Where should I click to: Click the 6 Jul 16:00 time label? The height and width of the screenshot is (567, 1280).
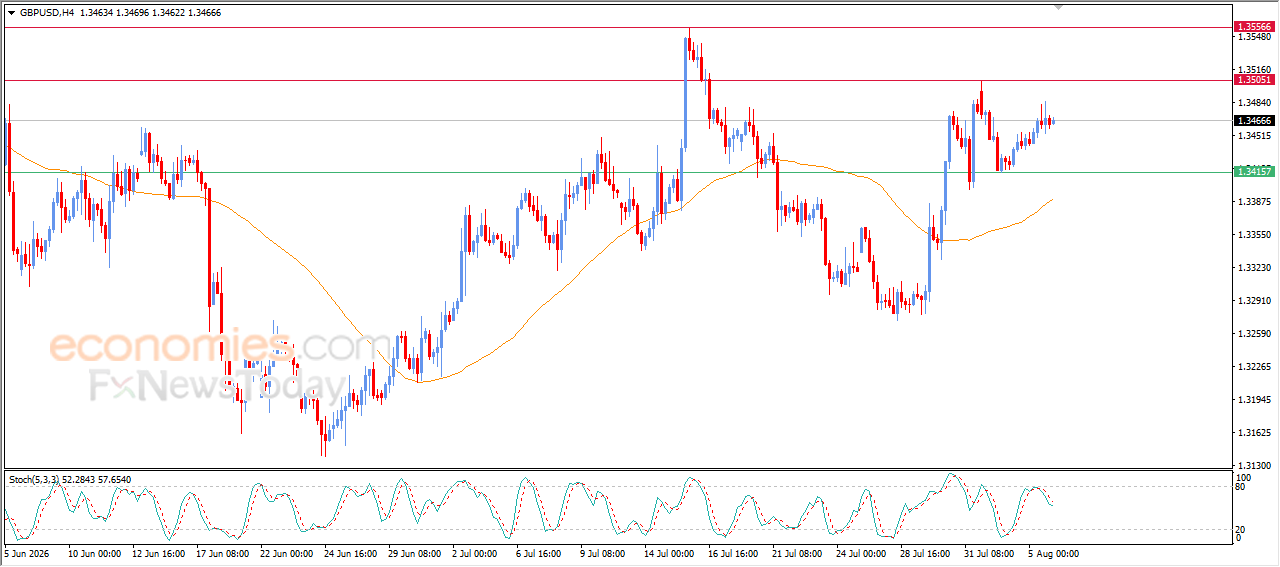[538, 553]
